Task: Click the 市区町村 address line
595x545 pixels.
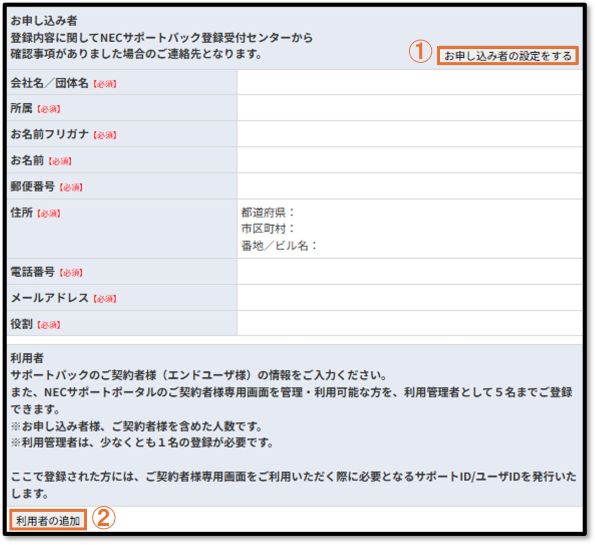Action: [x=268, y=229]
